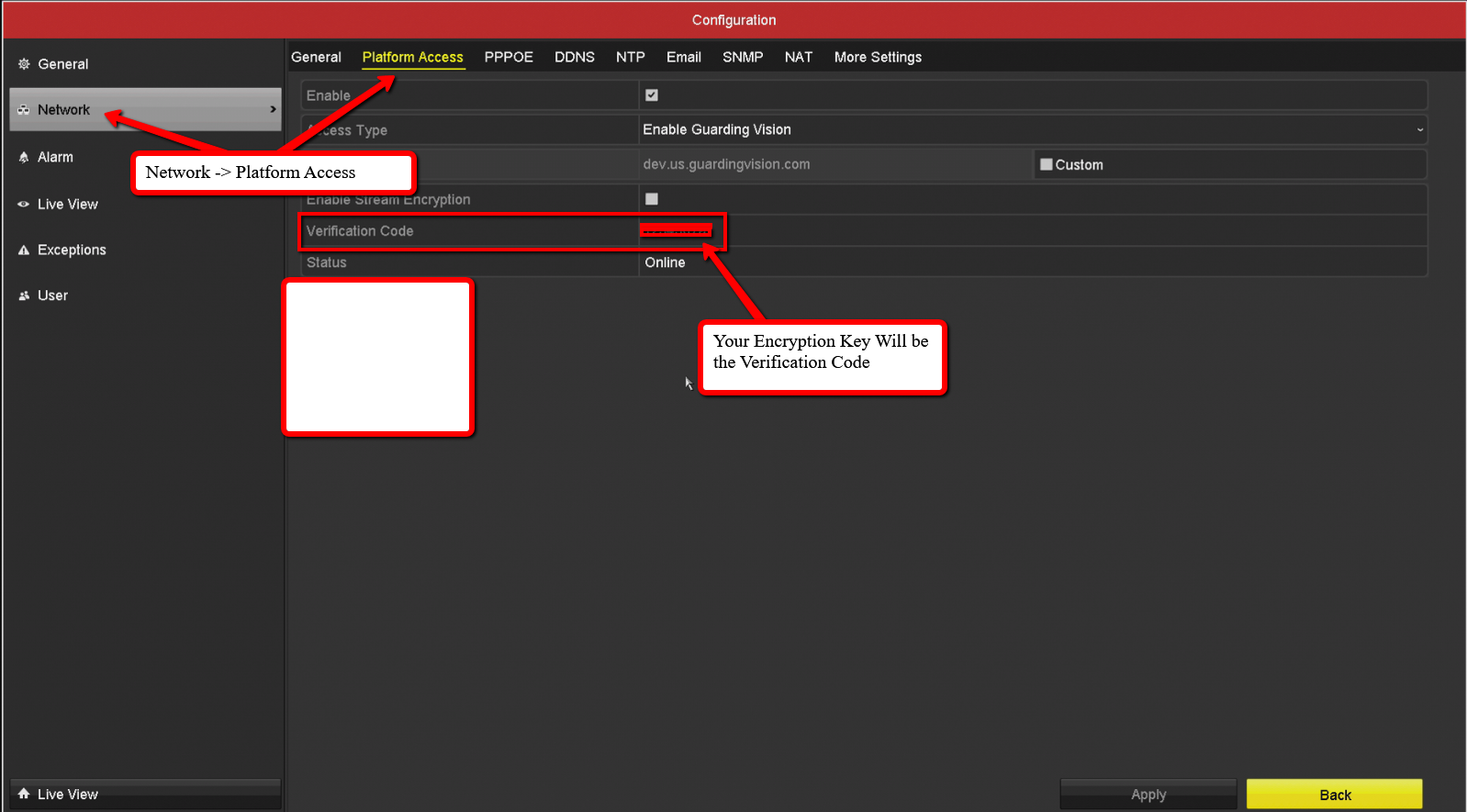This screenshot has width=1467, height=812.
Task: Uncheck the Enable checkbox
Action: (x=652, y=95)
